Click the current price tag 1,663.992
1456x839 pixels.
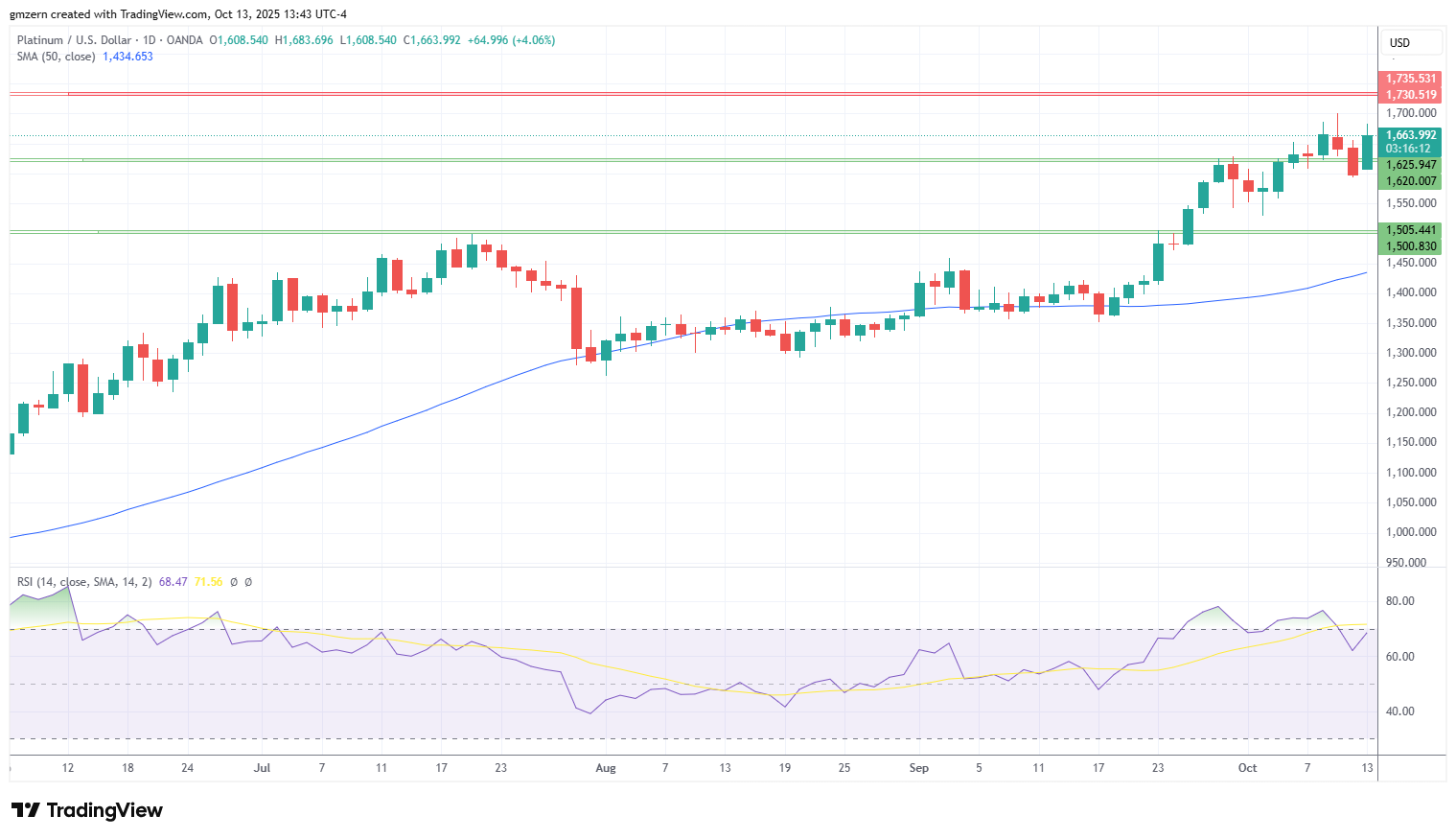click(1410, 135)
